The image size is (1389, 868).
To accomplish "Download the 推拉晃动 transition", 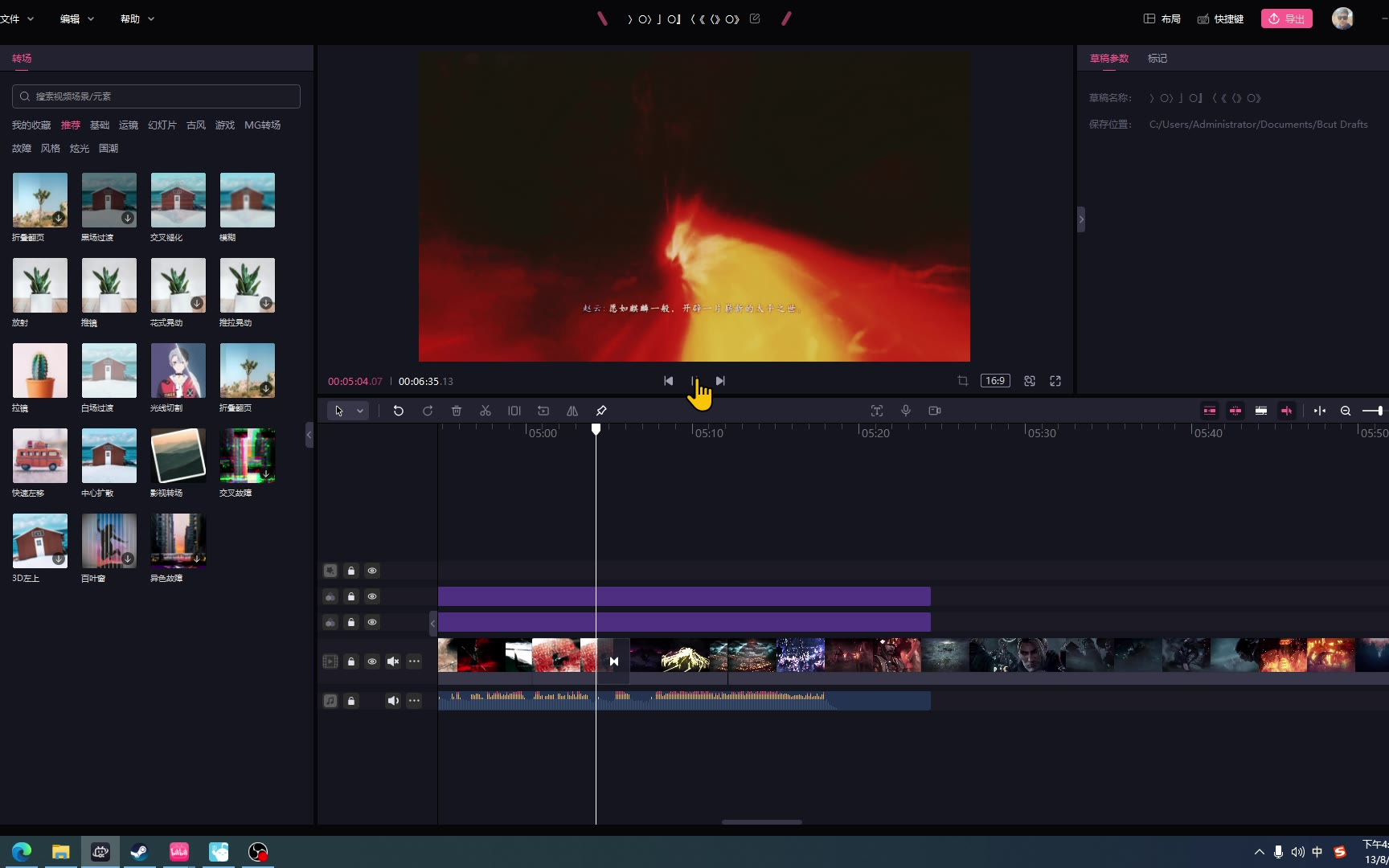I will tap(266, 303).
